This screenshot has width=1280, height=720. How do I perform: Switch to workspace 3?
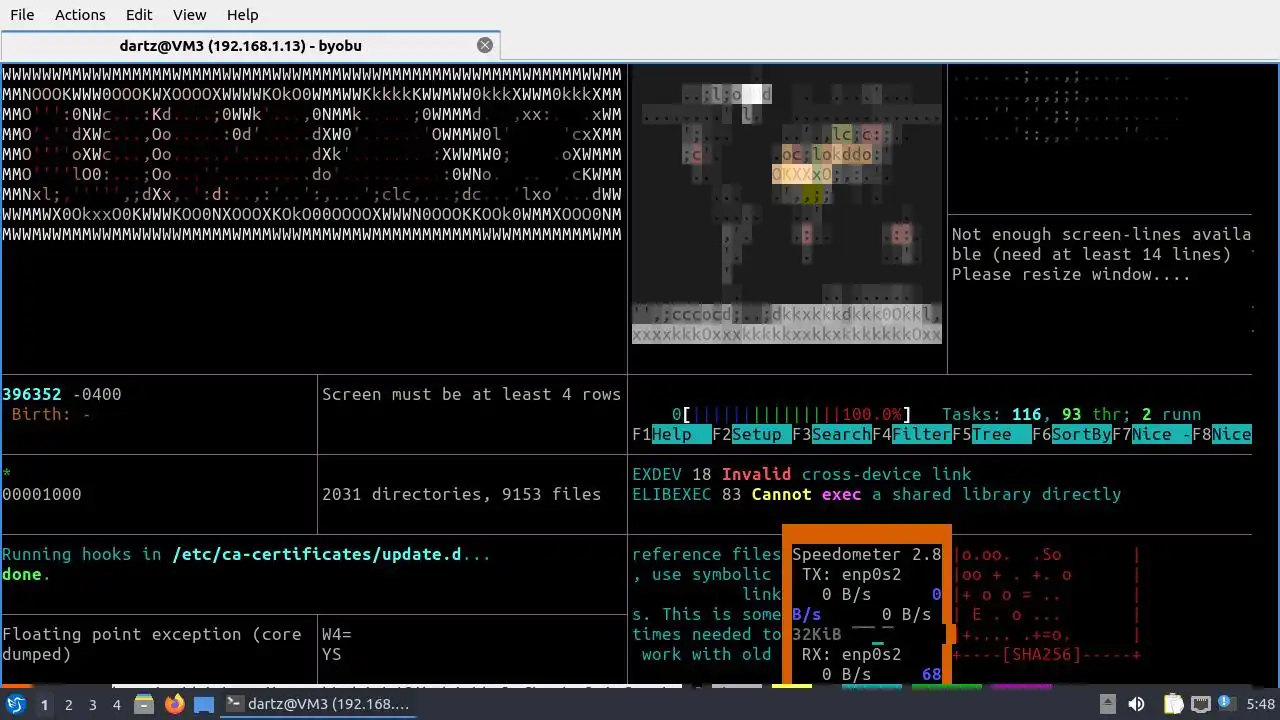(x=93, y=705)
